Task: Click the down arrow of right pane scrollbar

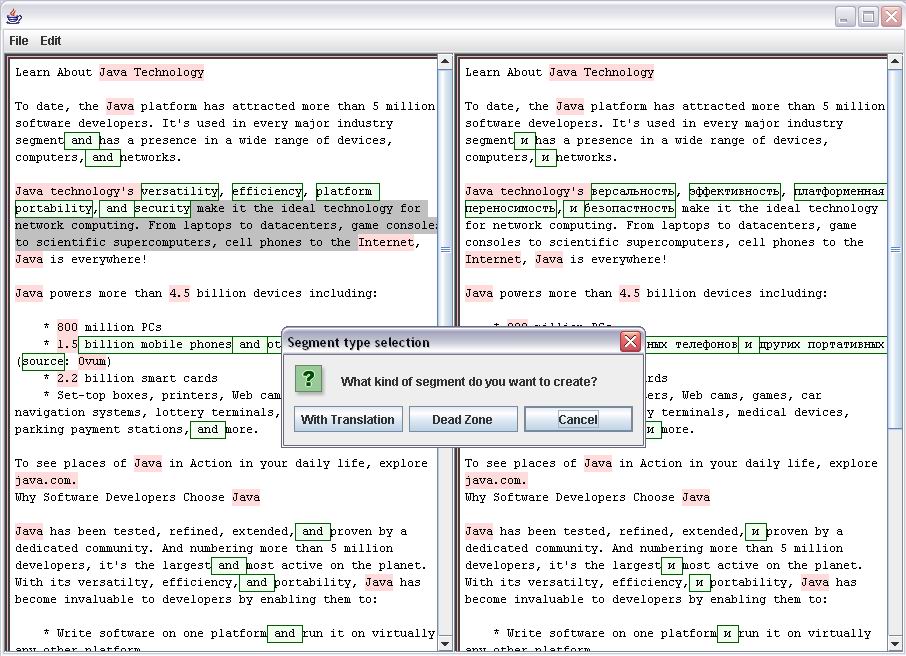Action: [x=895, y=643]
